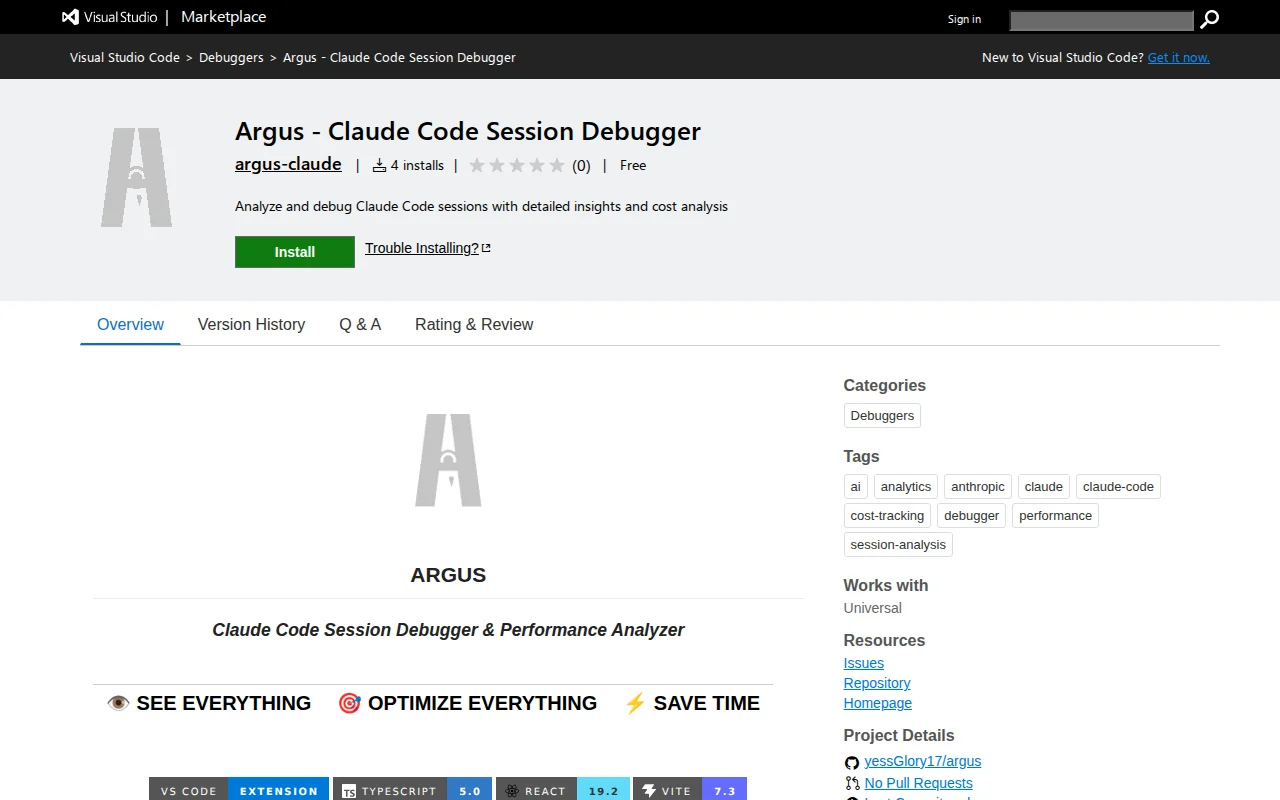The height and width of the screenshot is (800, 1280).
Task: Click the Debuggers category chip
Action: pyautogui.click(x=882, y=415)
